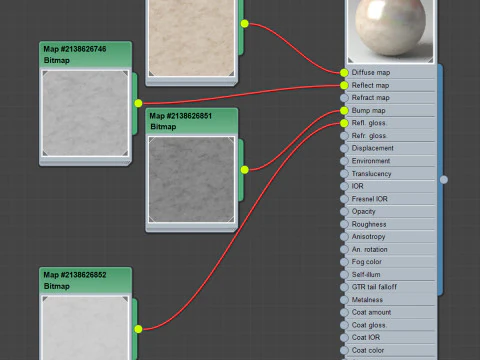Screen dimensions: 480x360
Task: Click the material node's output socket
Action: click(444, 180)
